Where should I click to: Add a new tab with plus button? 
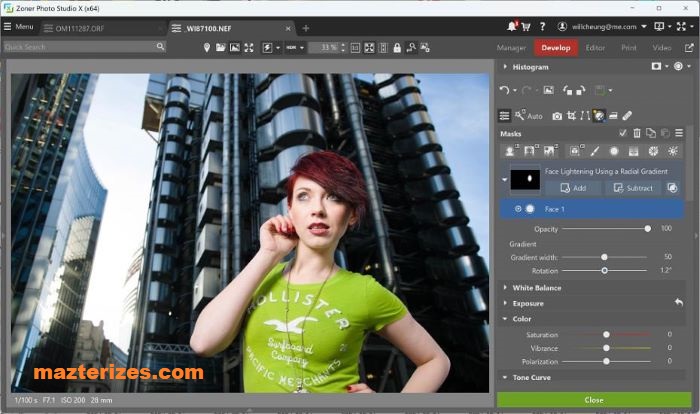[306, 28]
